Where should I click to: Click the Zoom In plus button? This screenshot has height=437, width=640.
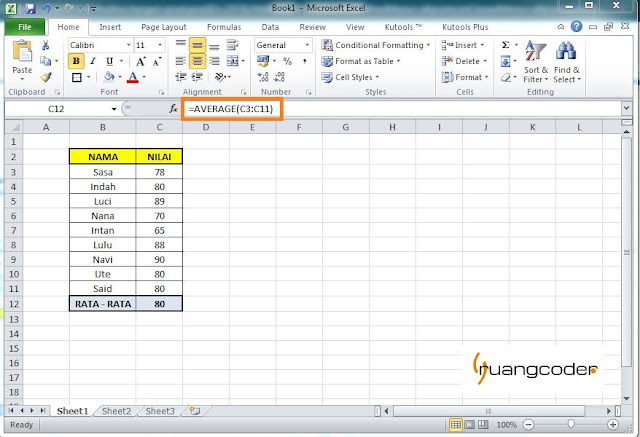pos(613,425)
